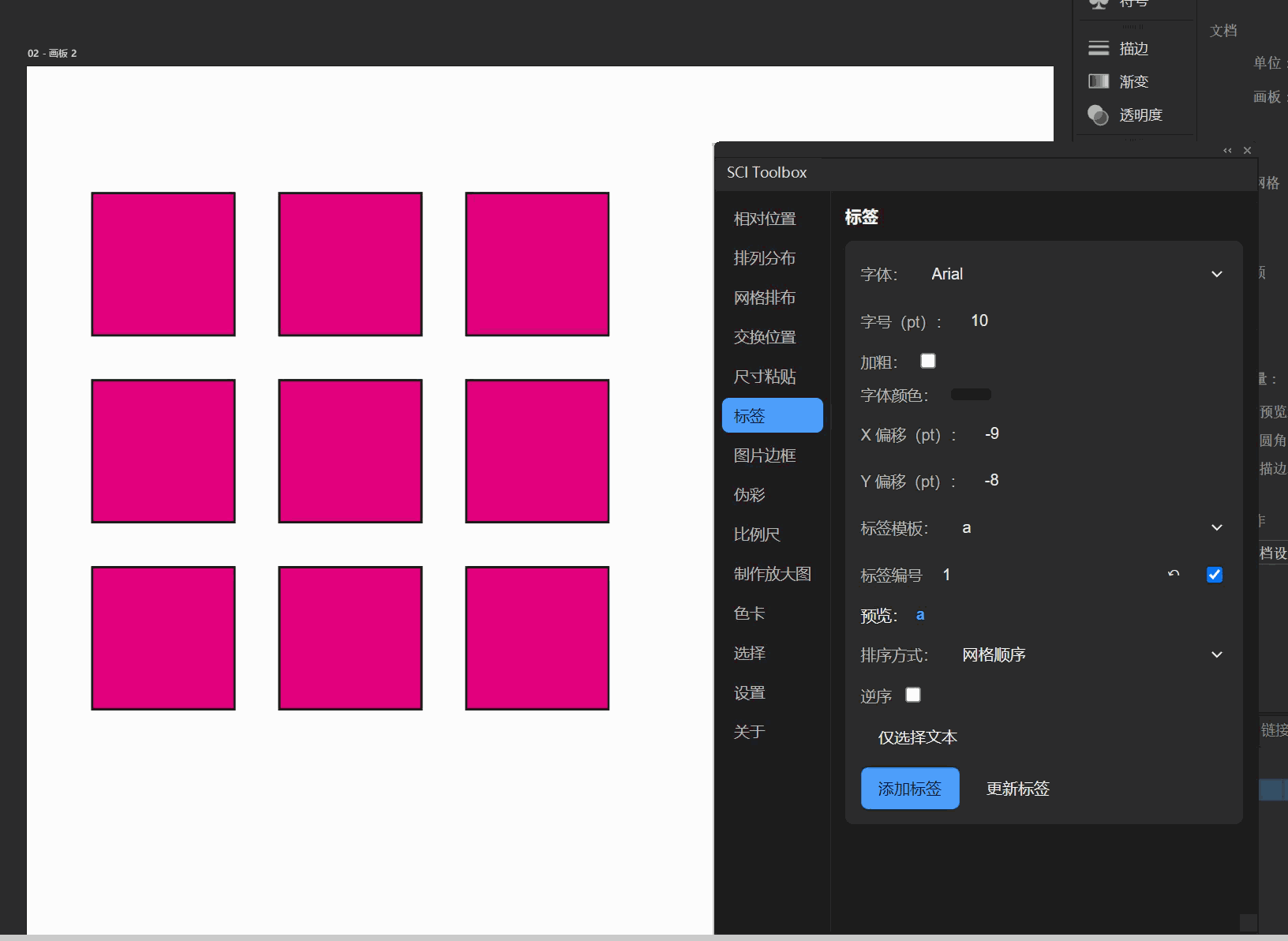
Task: Open the font color (字体颜色) swatch
Action: click(x=971, y=395)
